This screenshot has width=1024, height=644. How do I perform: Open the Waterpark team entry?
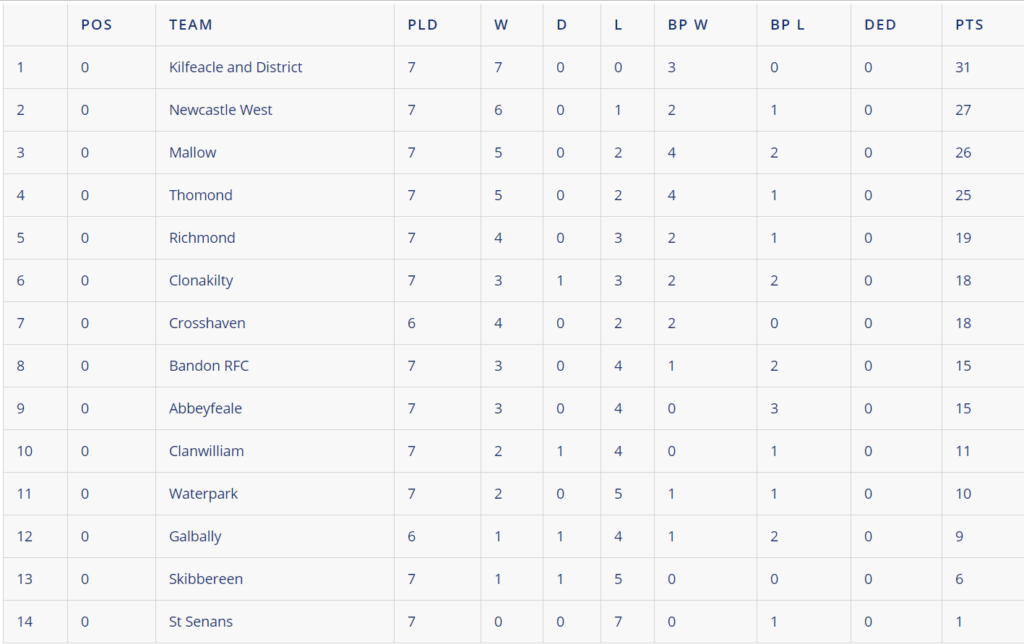coord(203,494)
